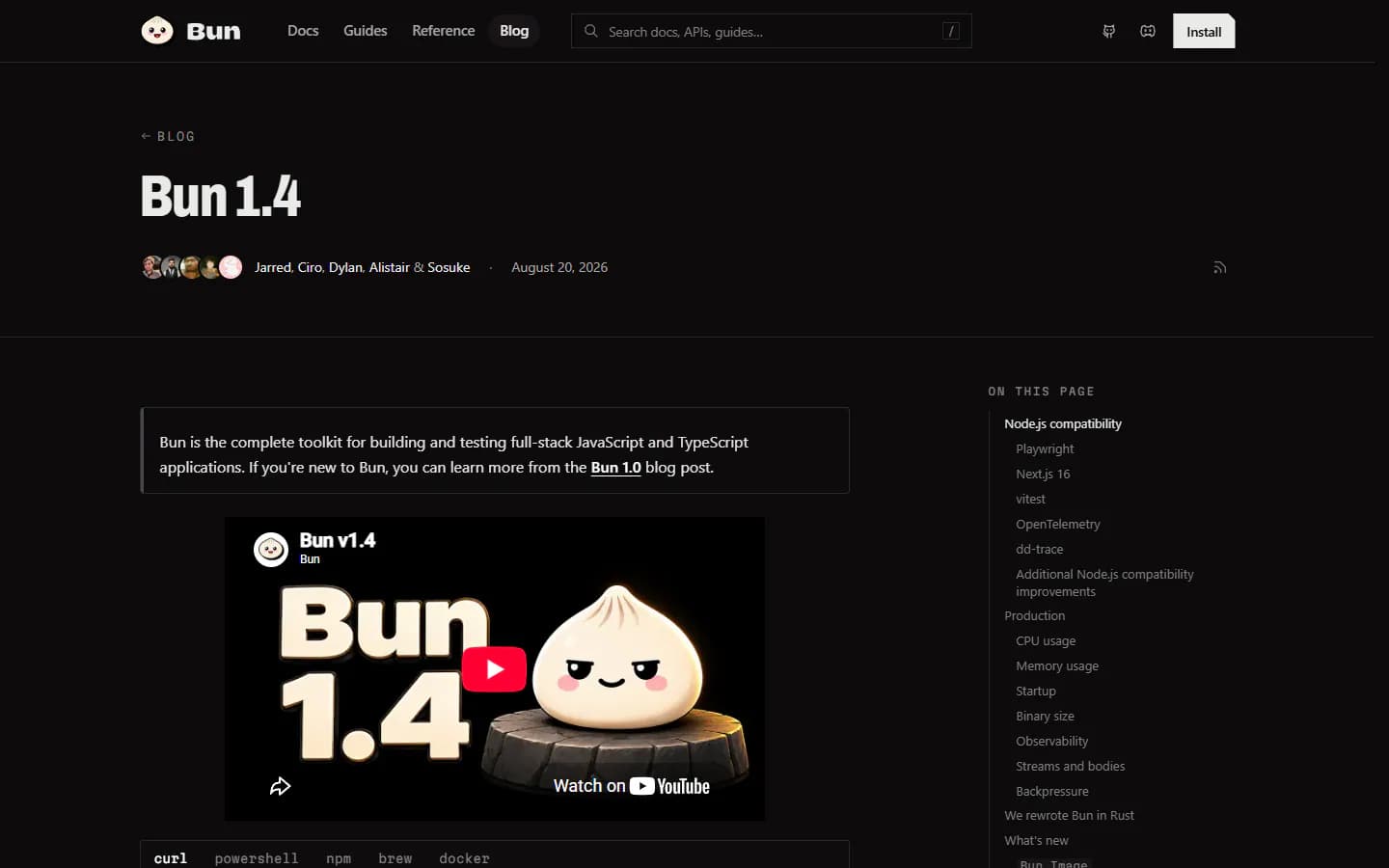Click the Bun channel avatar in video

(271, 549)
